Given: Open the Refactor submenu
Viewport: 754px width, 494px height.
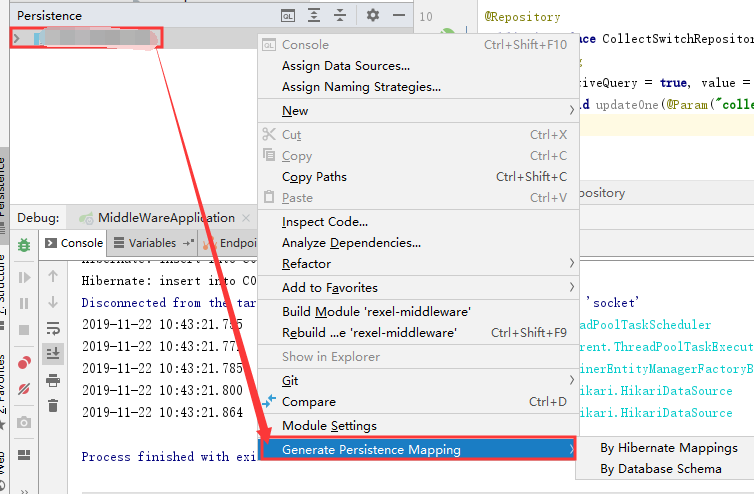Looking at the screenshot, I should 418,264.
